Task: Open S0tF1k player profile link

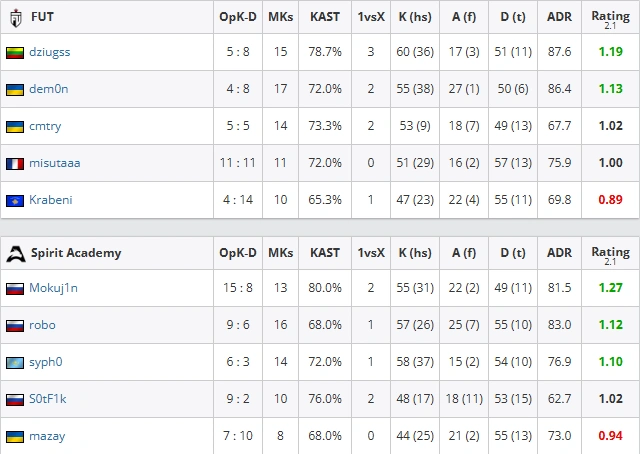Action: [x=48, y=399]
